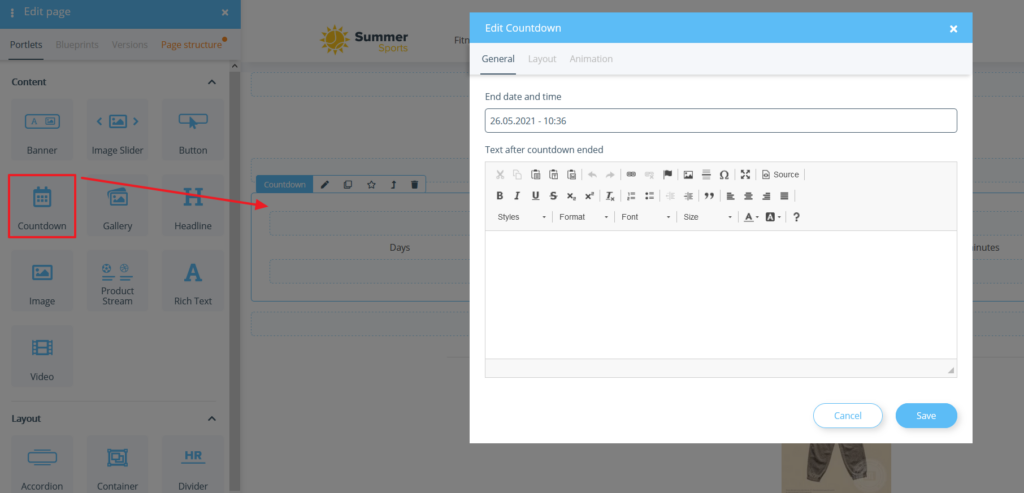Insert an image via the image icon
Image resolution: width=1024 pixels, height=493 pixels.
688,174
